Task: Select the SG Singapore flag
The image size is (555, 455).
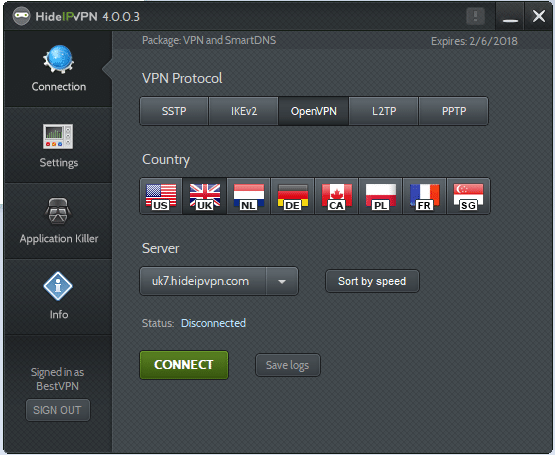Action: (x=468, y=196)
